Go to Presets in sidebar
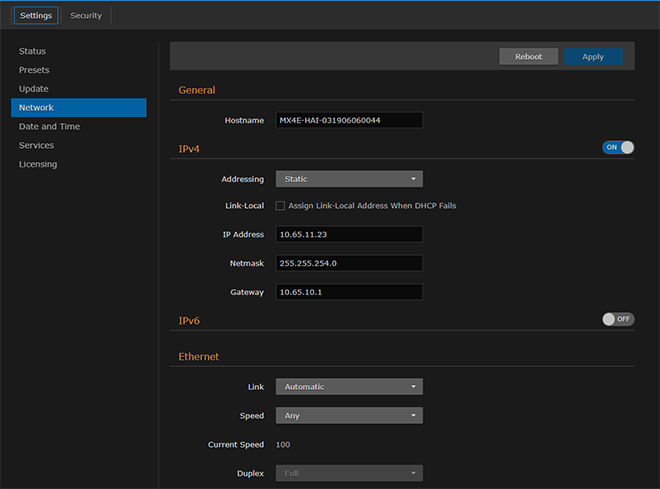Image resolution: width=660 pixels, height=489 pixels. pyautogui.click(x=34, y=70)
